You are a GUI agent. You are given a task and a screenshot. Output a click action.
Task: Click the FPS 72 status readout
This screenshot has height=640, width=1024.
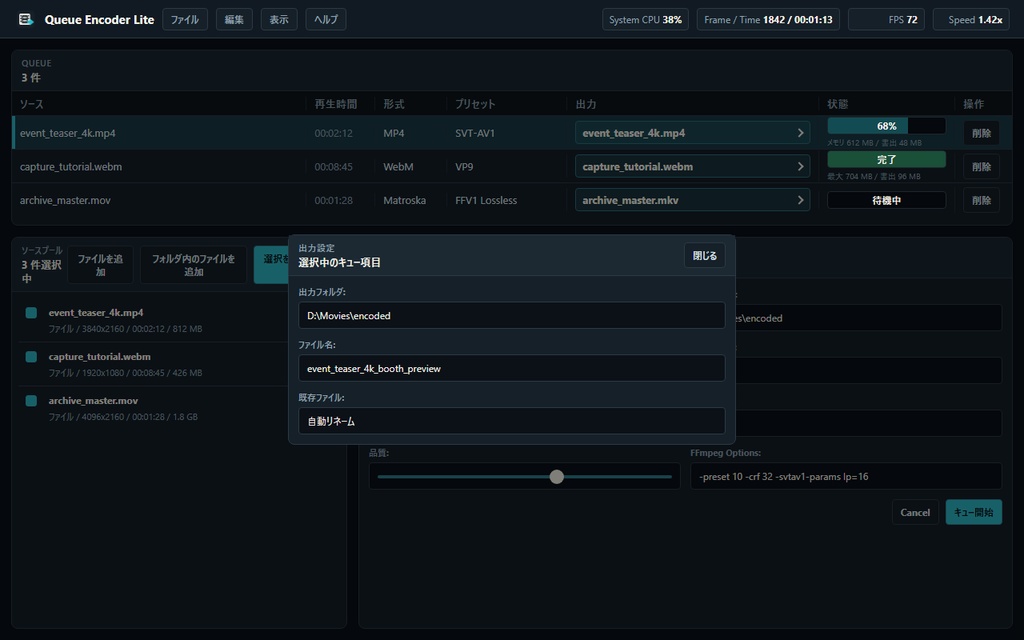(886, 20)
